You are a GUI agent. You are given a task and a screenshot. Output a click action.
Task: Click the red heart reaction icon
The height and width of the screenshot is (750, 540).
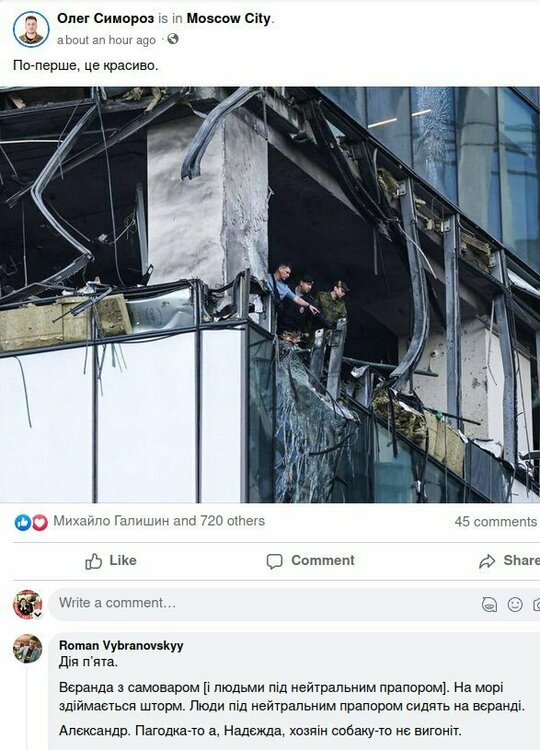pos(40,522)
